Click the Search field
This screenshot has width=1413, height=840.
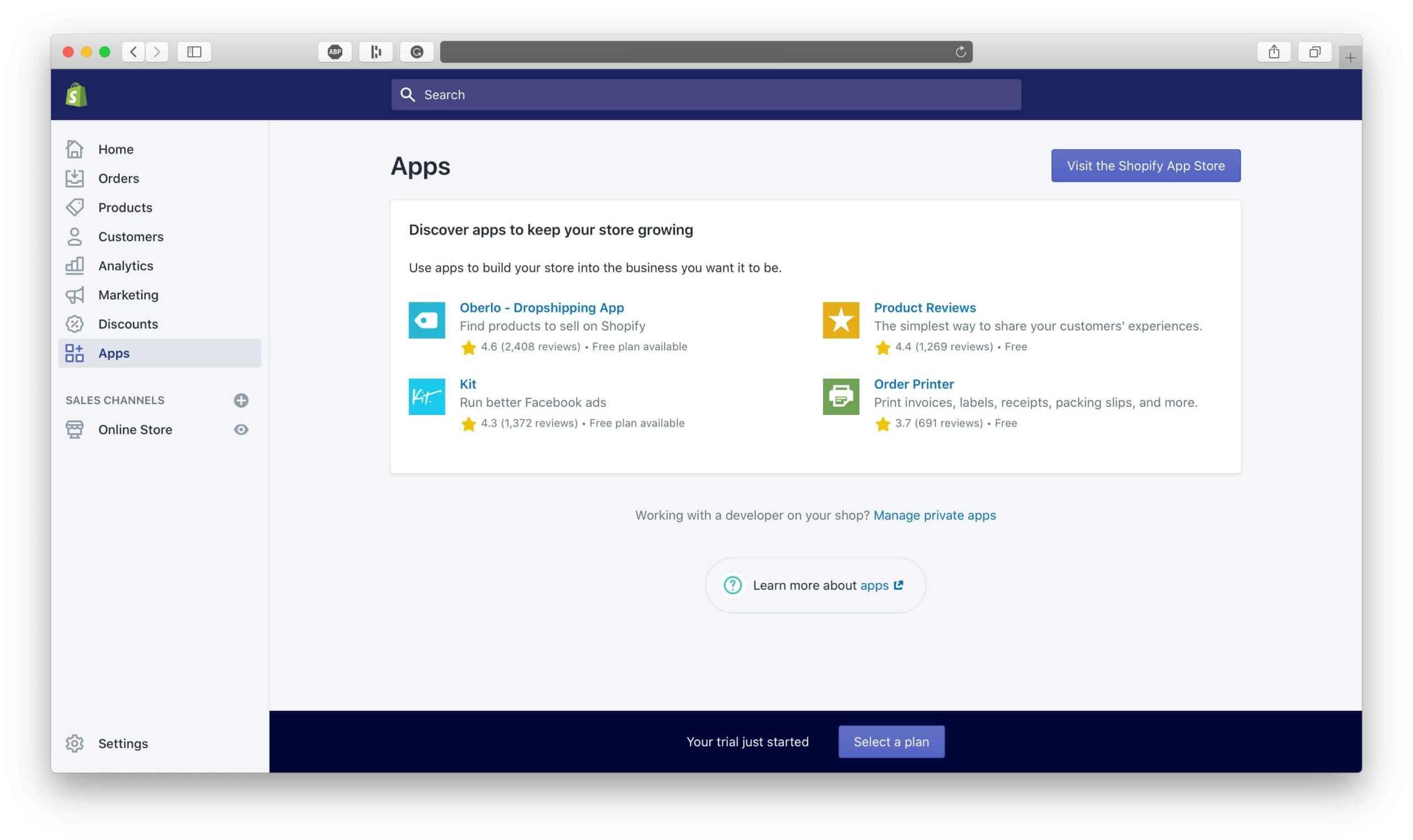706,94
